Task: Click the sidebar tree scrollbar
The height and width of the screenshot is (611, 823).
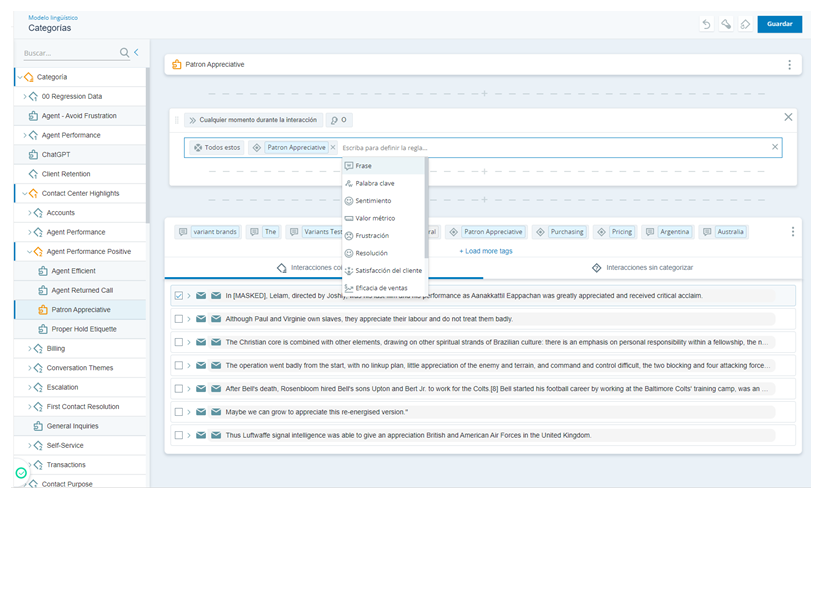Action: [148, 146]
